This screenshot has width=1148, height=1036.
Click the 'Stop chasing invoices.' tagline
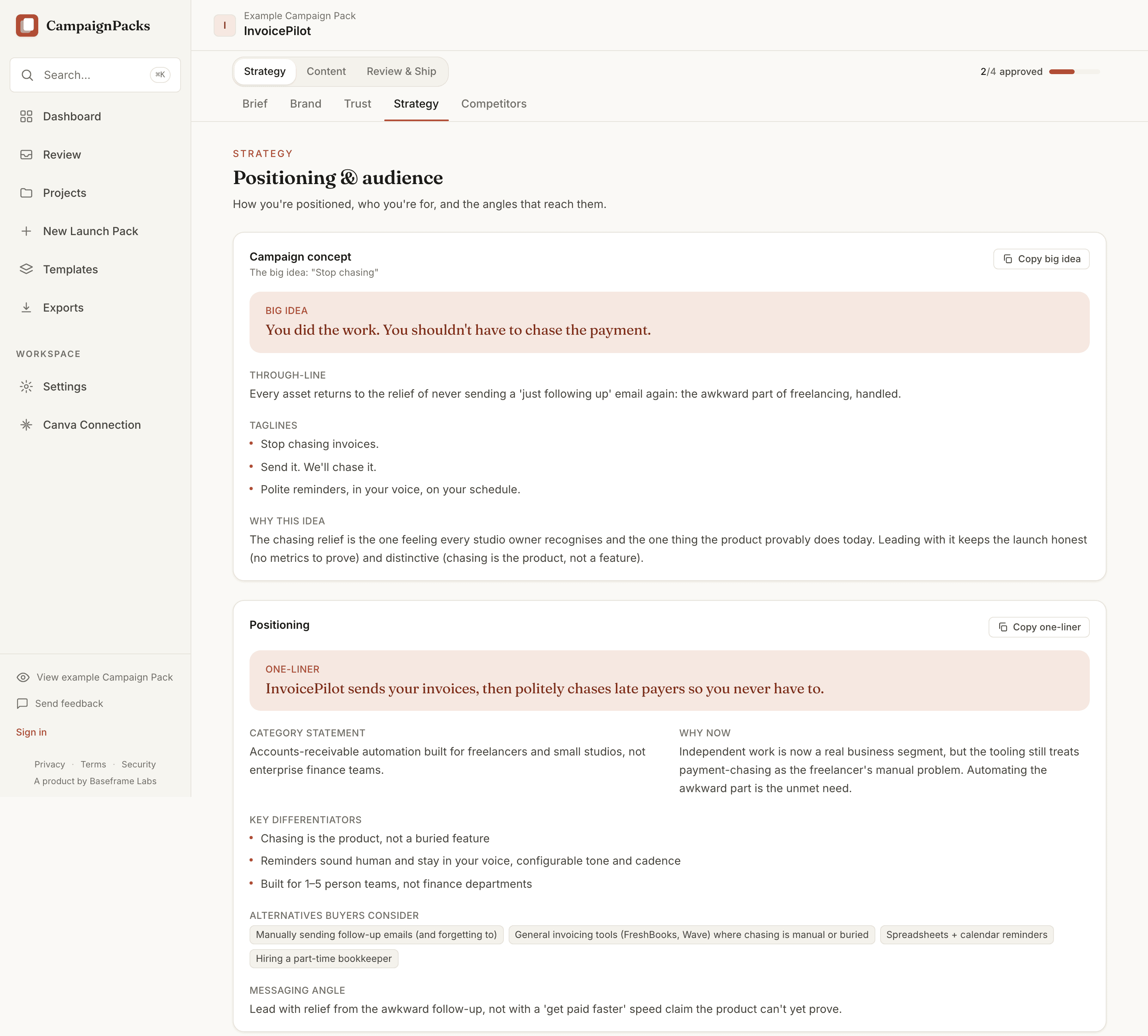[319, 444]
